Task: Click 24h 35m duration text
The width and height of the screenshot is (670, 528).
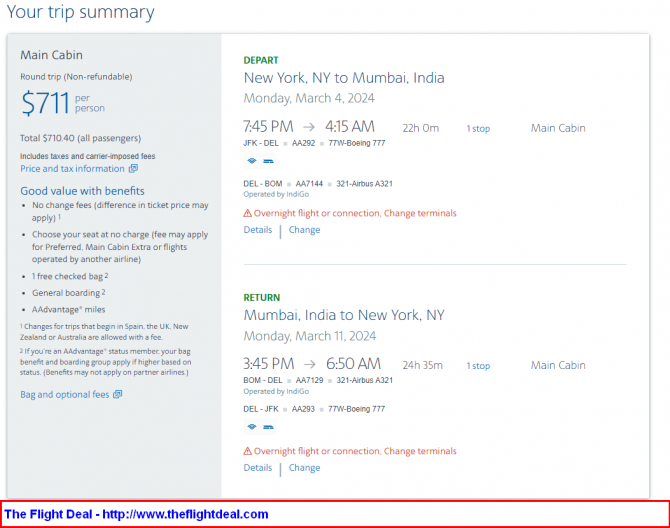Action: coord(423,365)
